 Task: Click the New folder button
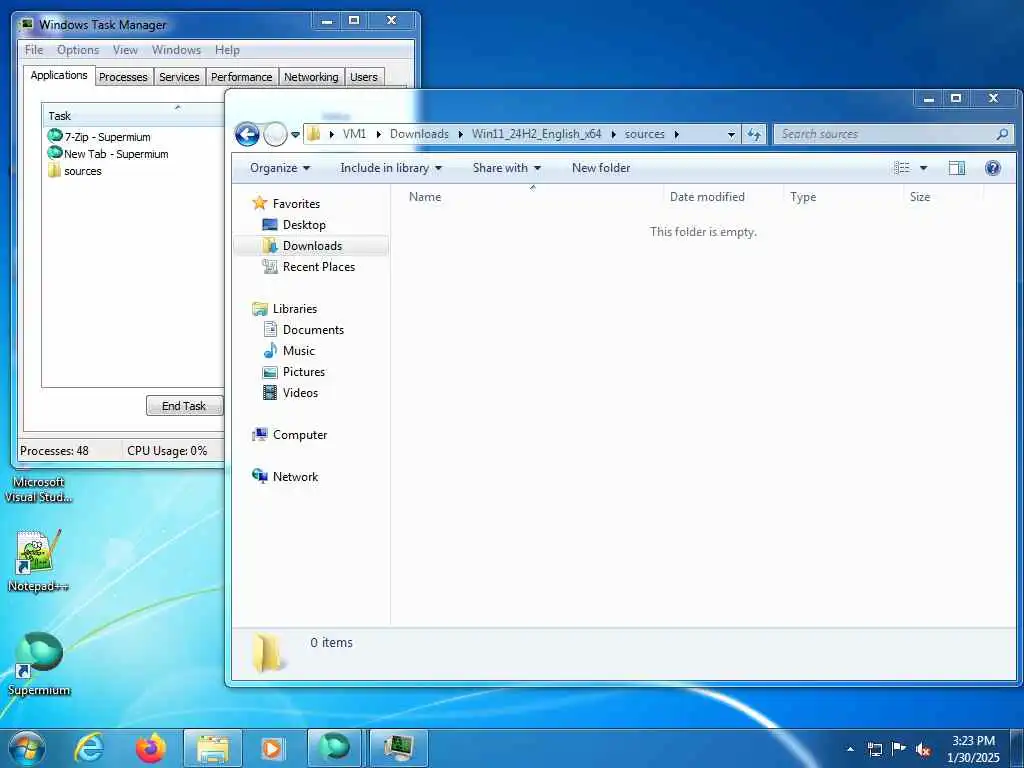(x=601, y=168)
